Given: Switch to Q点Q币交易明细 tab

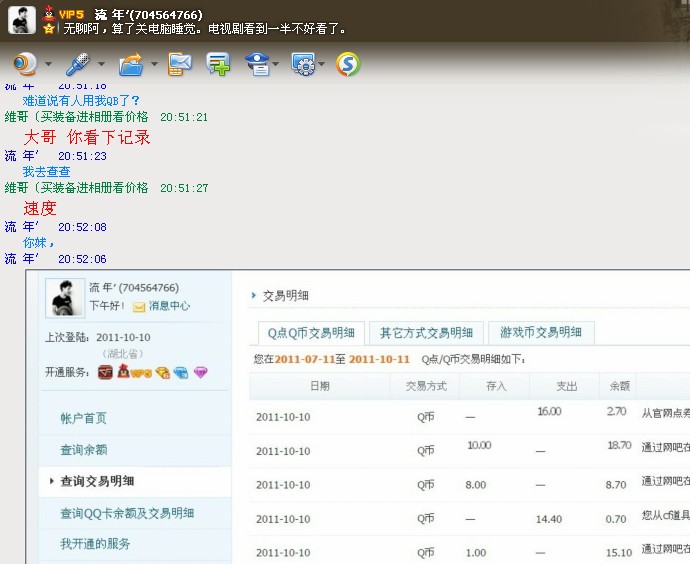Looking at the screenshot, I should [311, 333].
